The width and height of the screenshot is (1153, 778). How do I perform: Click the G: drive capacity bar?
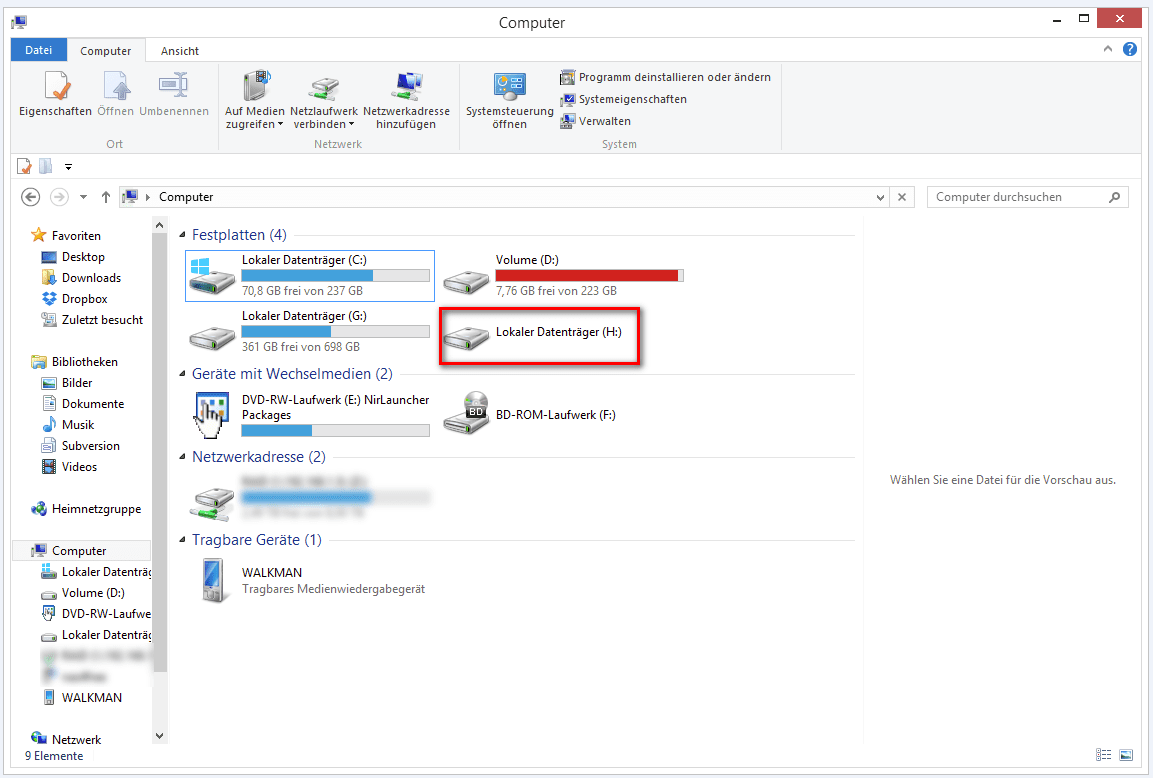point(335,332)
